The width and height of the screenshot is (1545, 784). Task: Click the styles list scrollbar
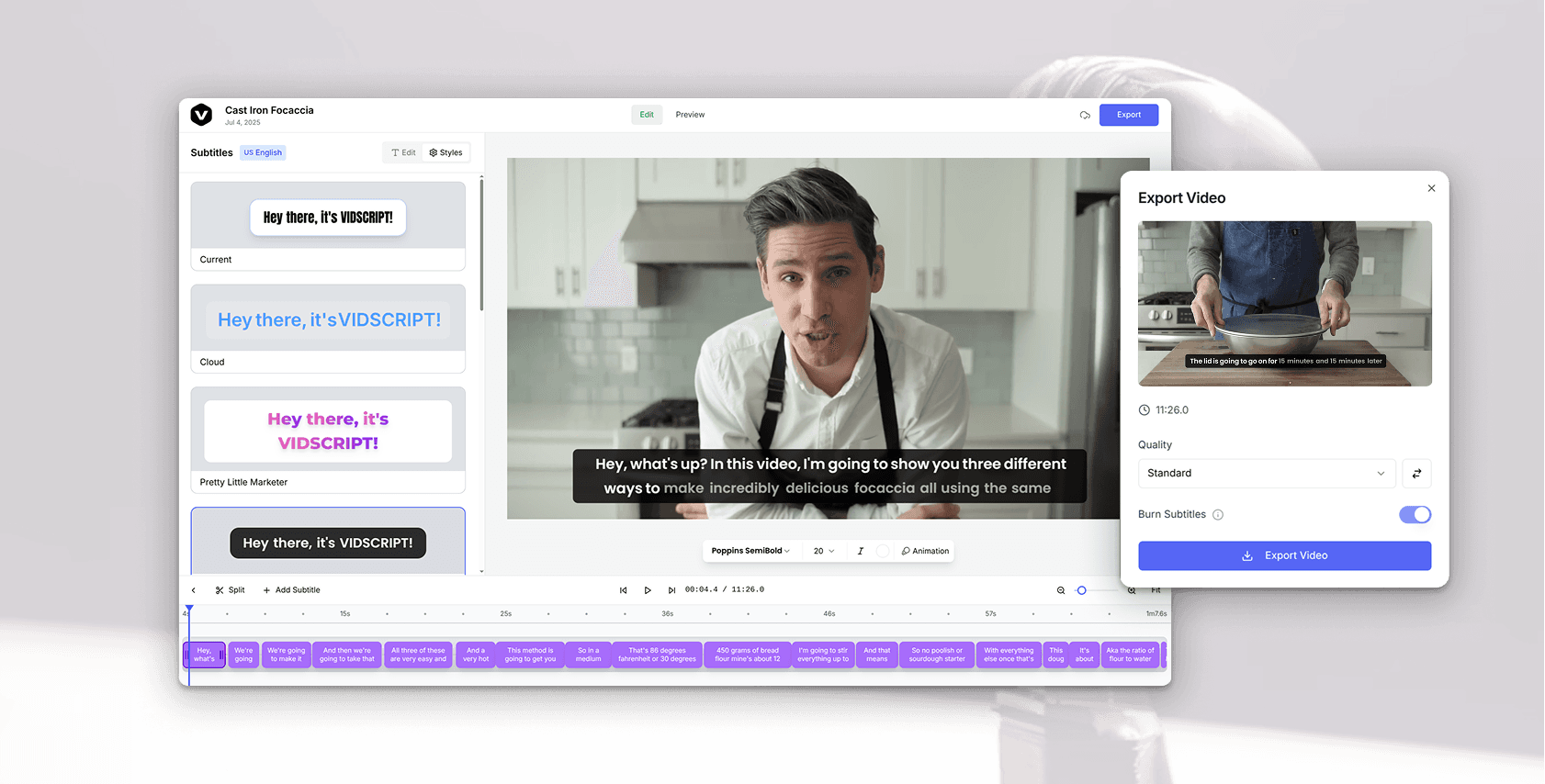481,243
